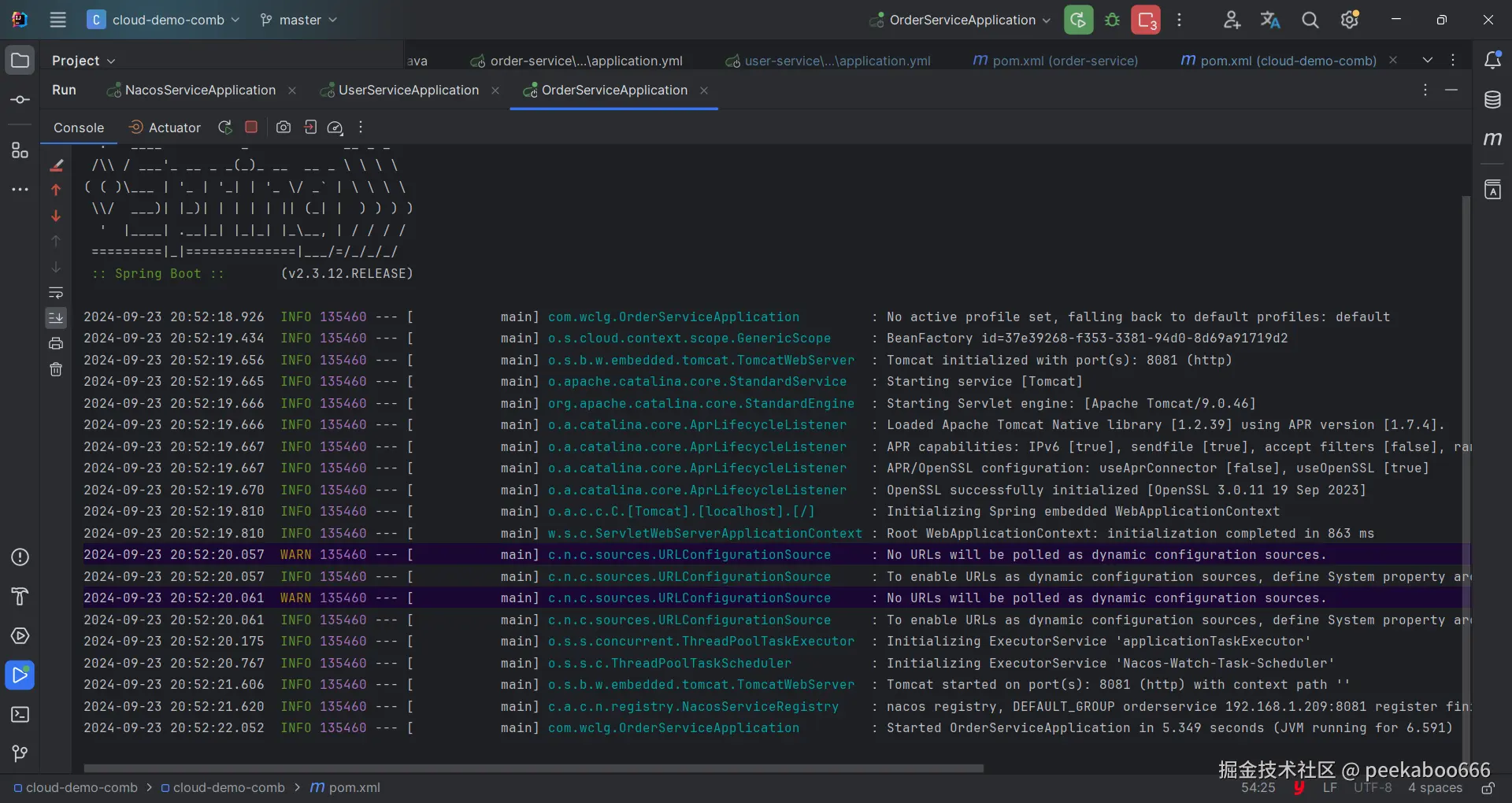
Task: Stop the running OrderServiceApplication process
Action: click(x=251, y=128)
